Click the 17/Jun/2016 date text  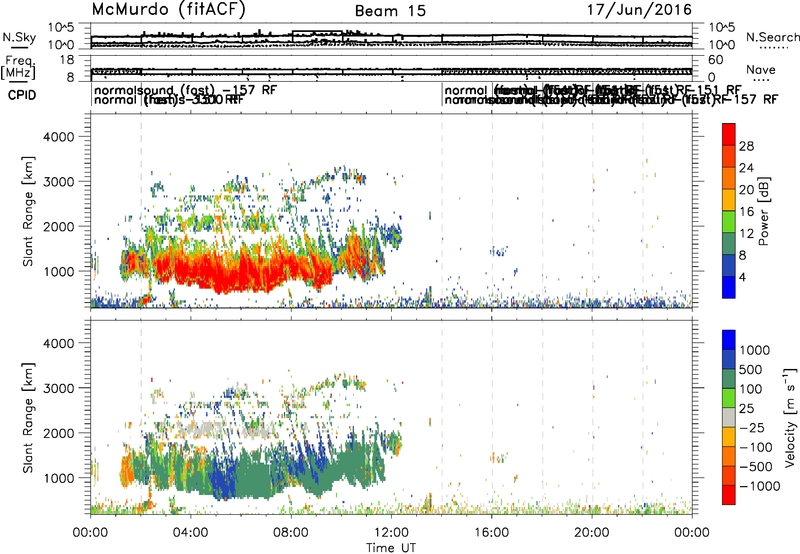pyautogui.click(x=639, y=10)
